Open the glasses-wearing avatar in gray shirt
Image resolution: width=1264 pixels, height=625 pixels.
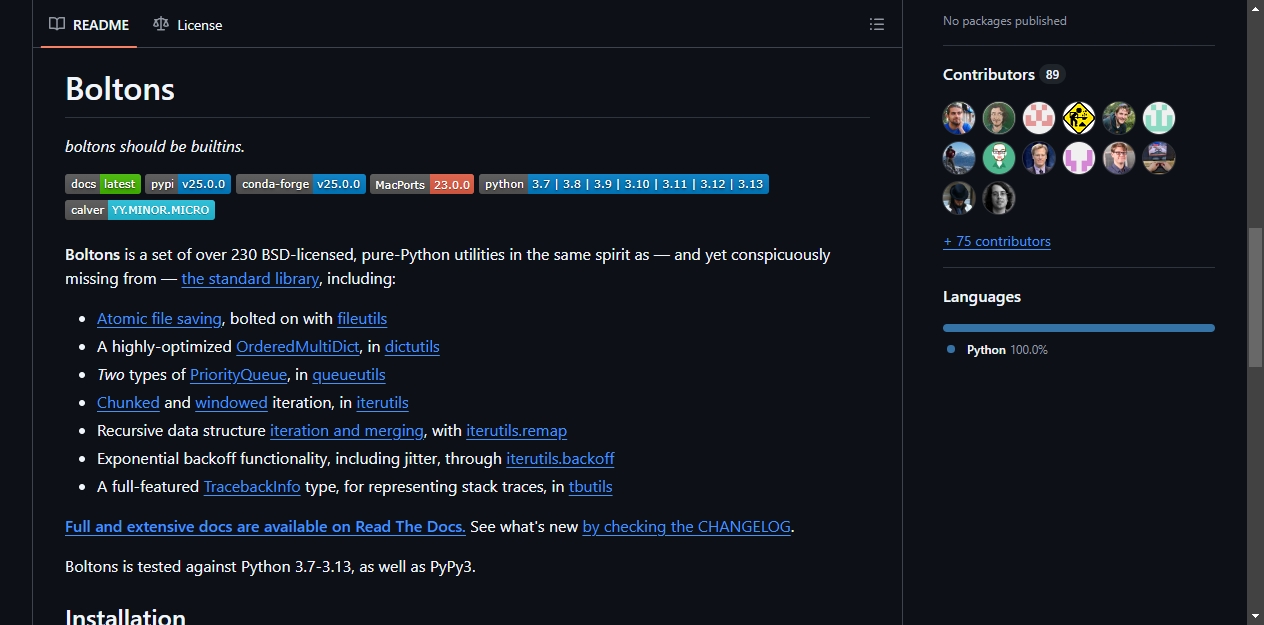pyautogui.click(x=1119, y=158)
